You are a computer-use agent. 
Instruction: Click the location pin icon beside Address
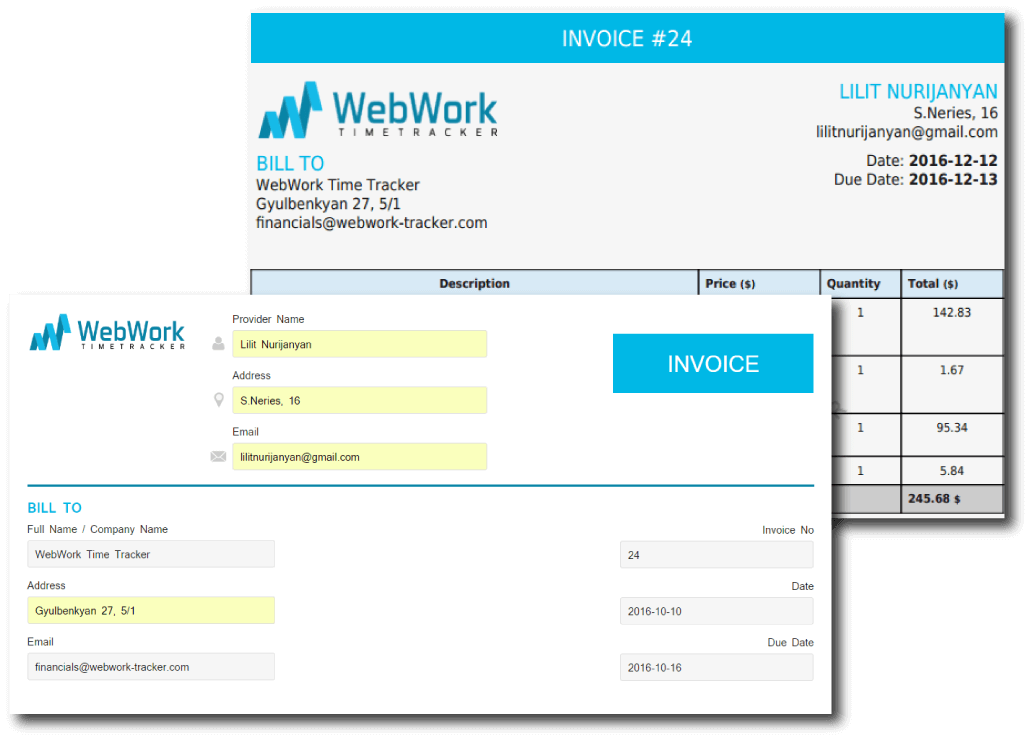pos(219,400)
